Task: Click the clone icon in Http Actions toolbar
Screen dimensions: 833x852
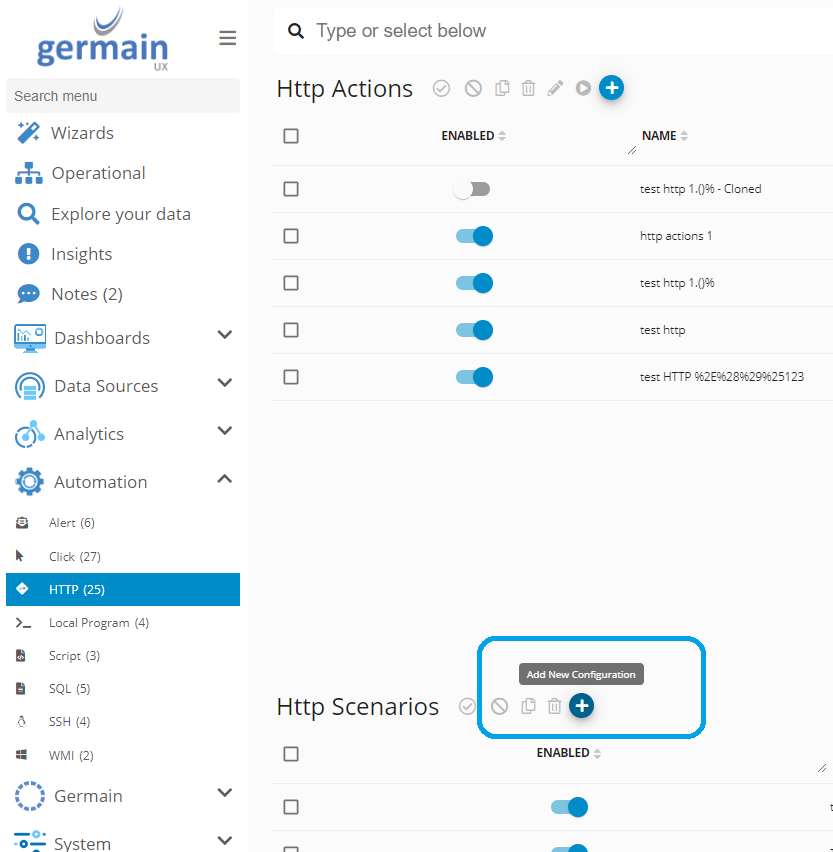Action: coord(502,88)
